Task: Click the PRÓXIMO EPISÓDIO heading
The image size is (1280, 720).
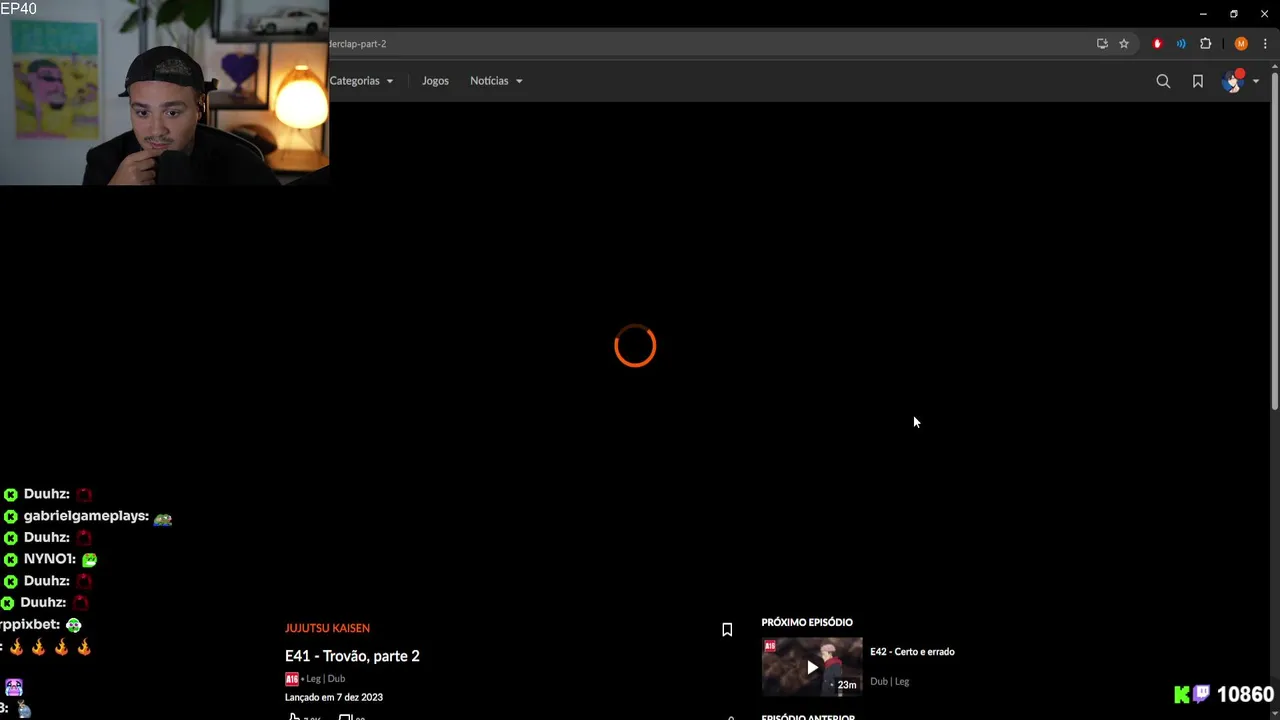Action: 807,622
